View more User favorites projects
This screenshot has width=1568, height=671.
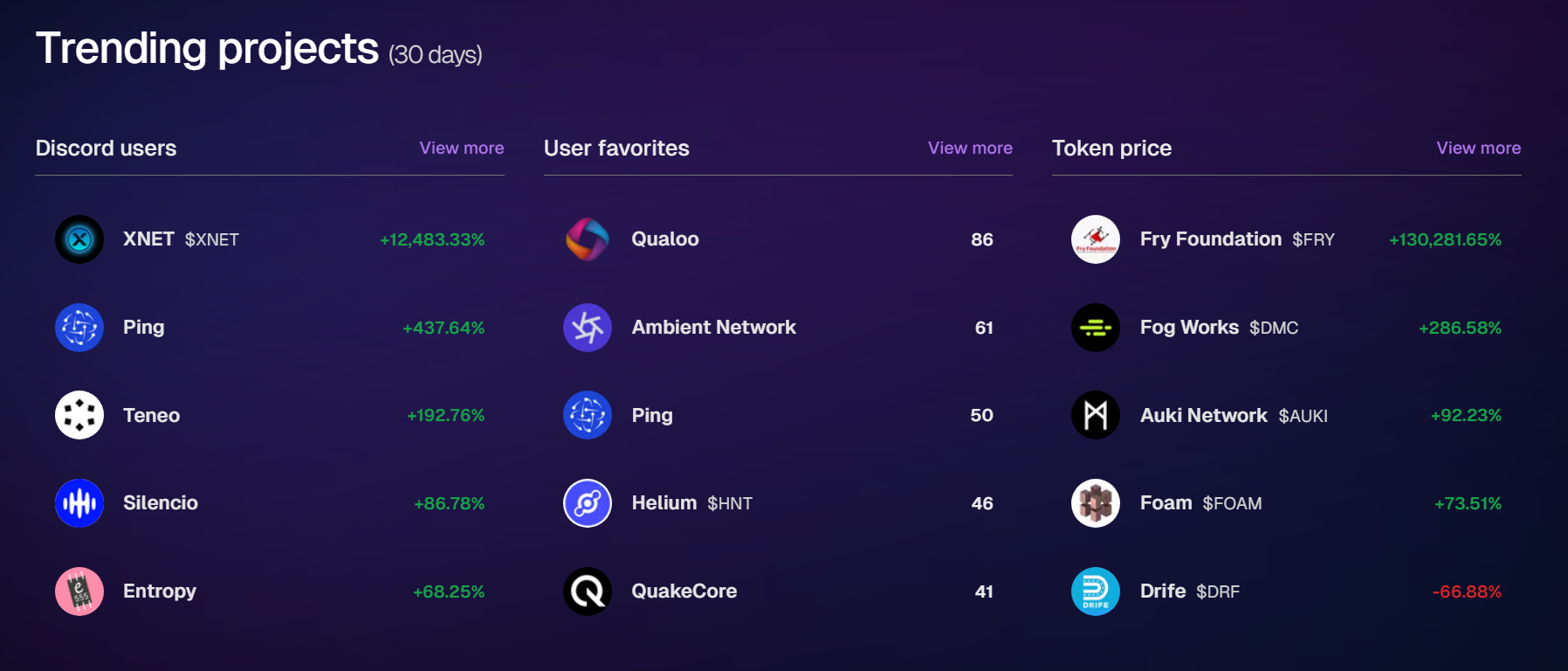[x=970, y=148]
